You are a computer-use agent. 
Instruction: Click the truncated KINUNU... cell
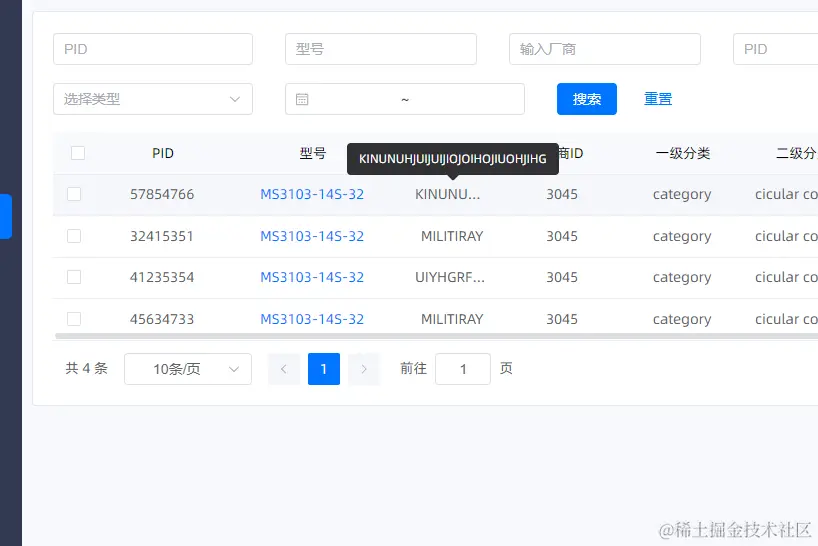click(448, 194)
